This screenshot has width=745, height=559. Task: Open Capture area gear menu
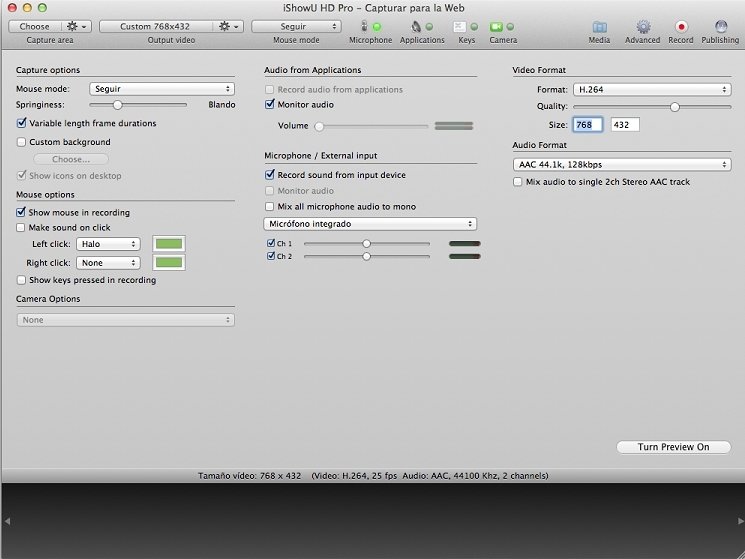(x=76, y=26)
